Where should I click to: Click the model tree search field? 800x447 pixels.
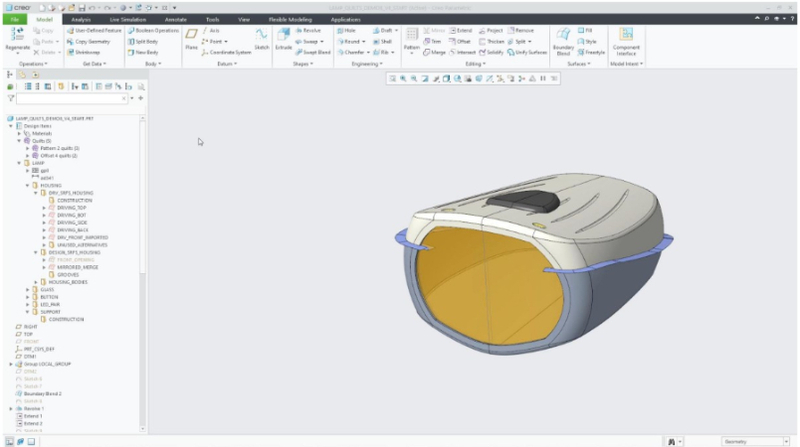pyautogui.click(x=70, y=99)
